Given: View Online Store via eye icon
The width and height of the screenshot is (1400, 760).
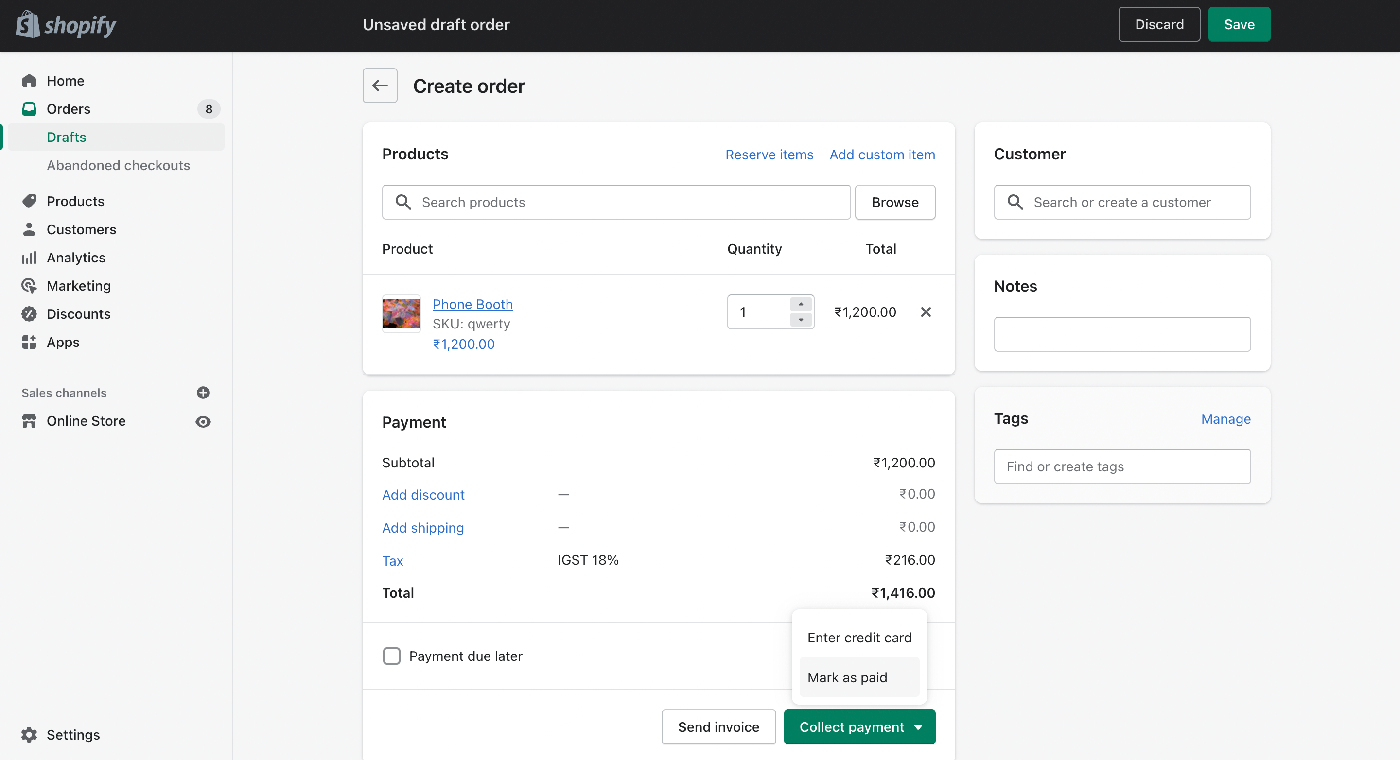Looking at the screenshot, I should coord(203,422).
